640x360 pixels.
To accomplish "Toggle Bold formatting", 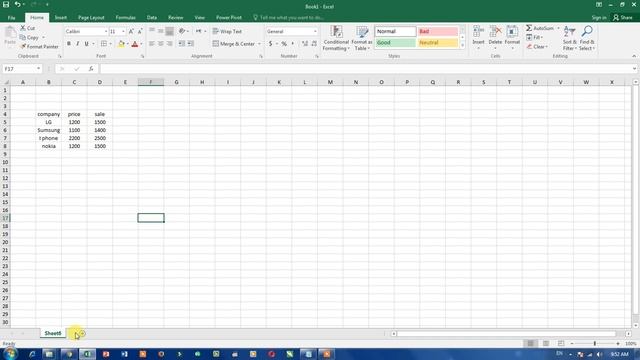I will pos(69,44).
